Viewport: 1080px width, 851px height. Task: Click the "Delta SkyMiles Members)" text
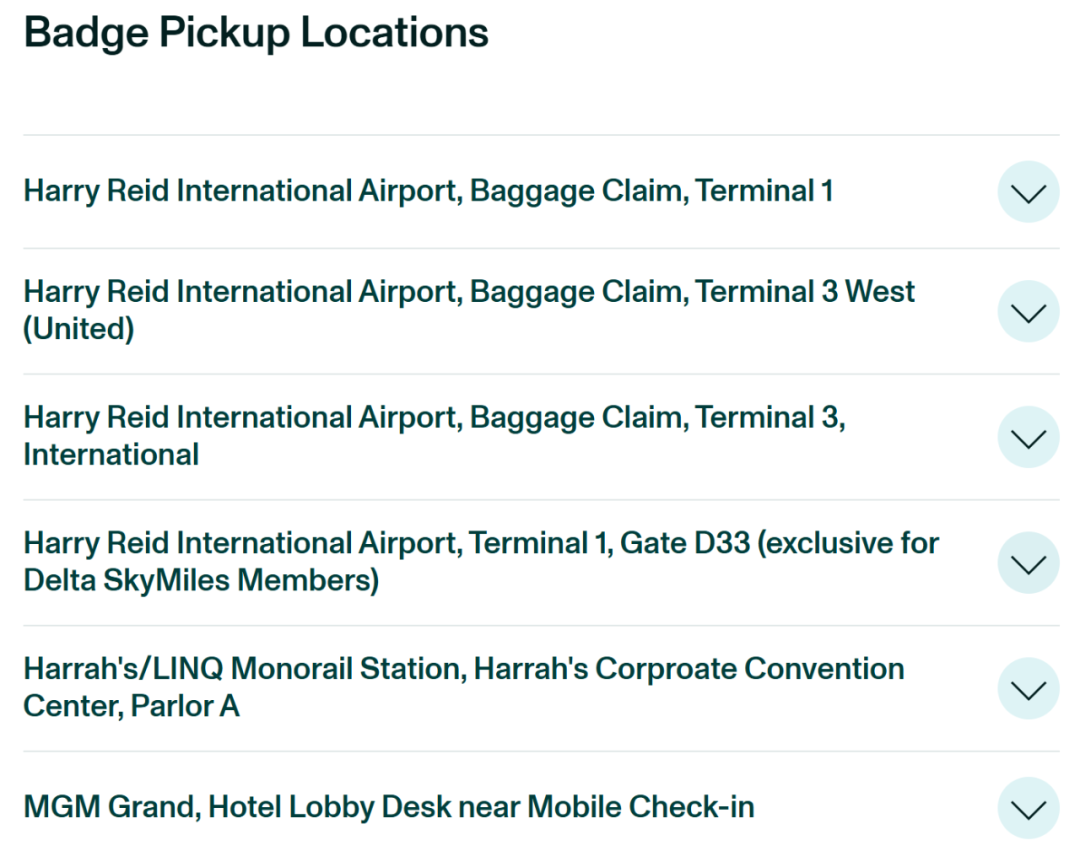201,581
